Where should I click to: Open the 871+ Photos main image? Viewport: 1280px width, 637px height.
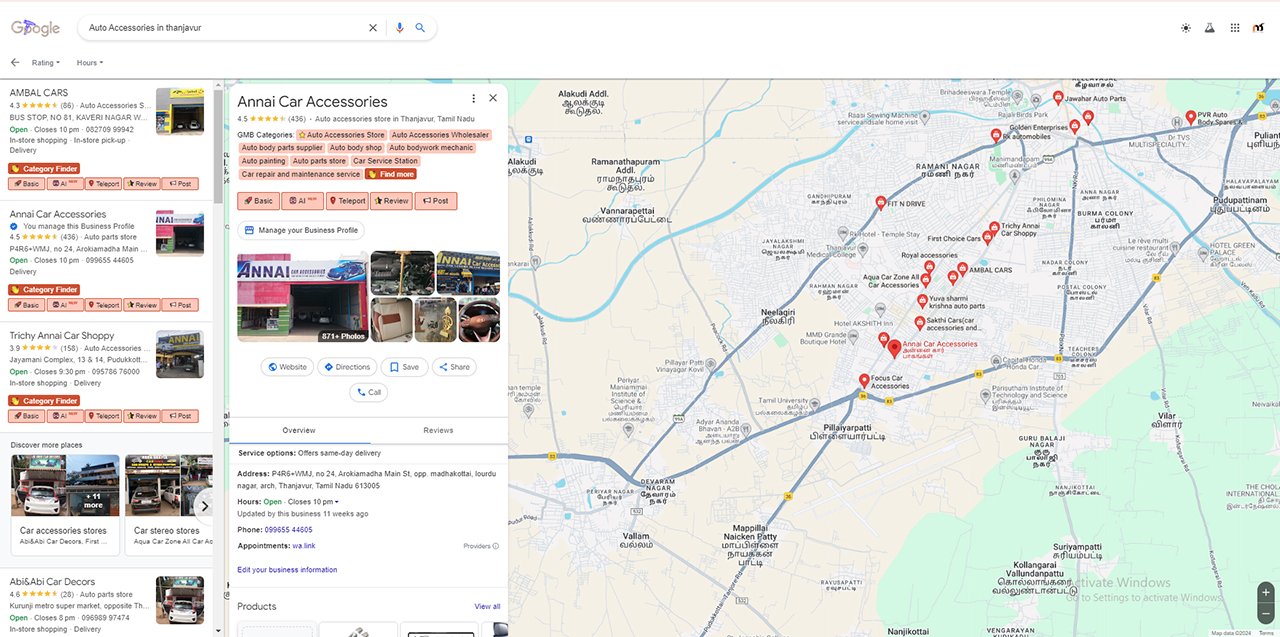click(x=302, y=296)
